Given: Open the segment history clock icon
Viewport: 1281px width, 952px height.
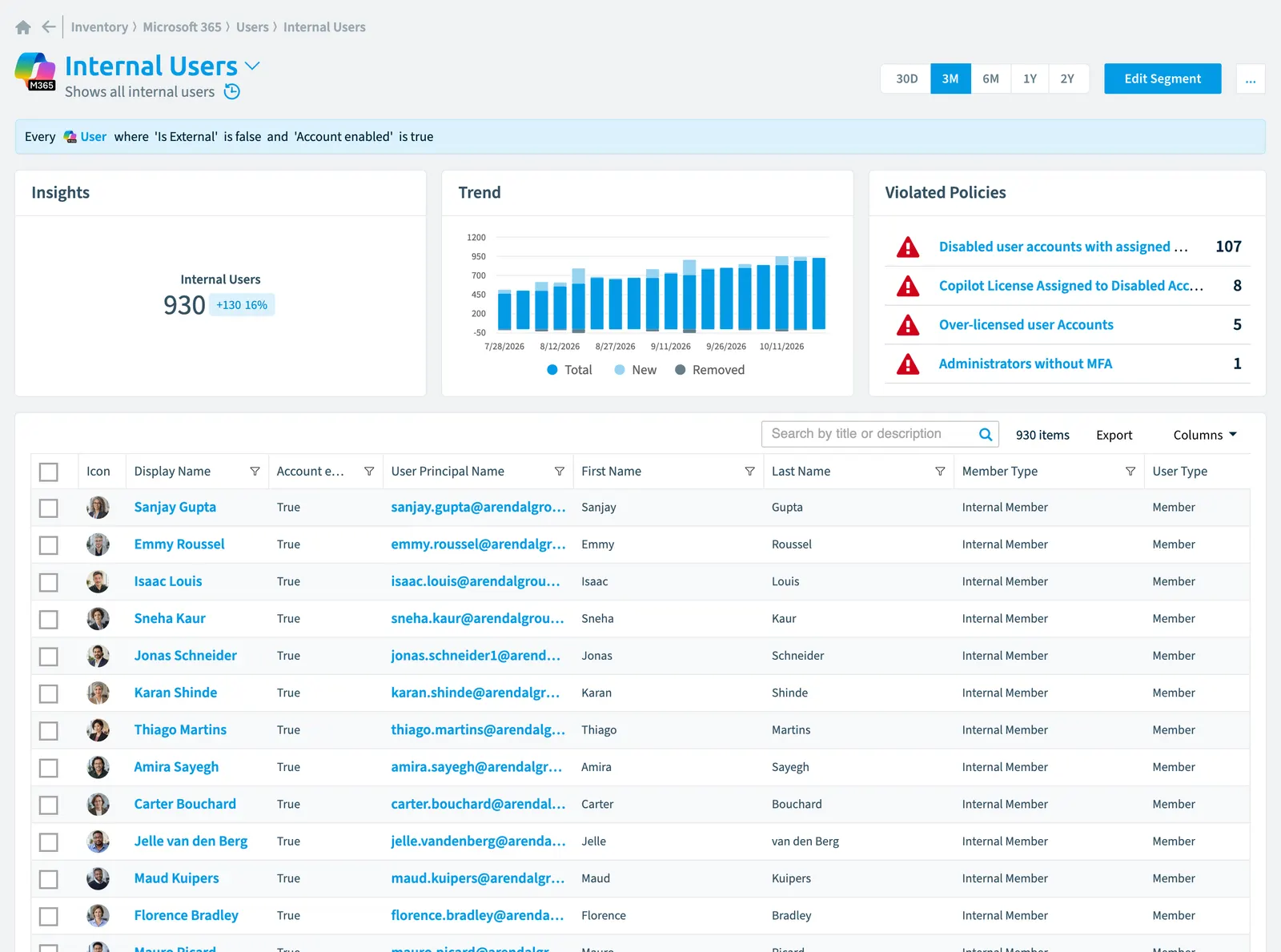Looking at the screenshot, I should point(232,91).
